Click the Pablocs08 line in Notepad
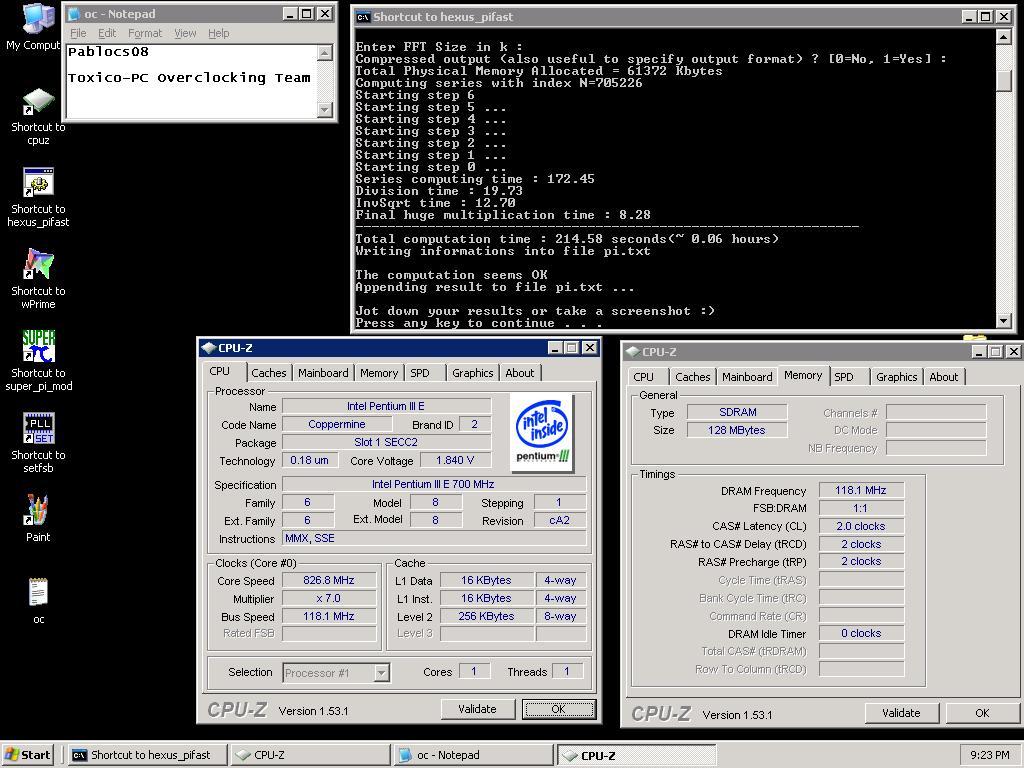 pyautogui.click(x=108, y=52)
